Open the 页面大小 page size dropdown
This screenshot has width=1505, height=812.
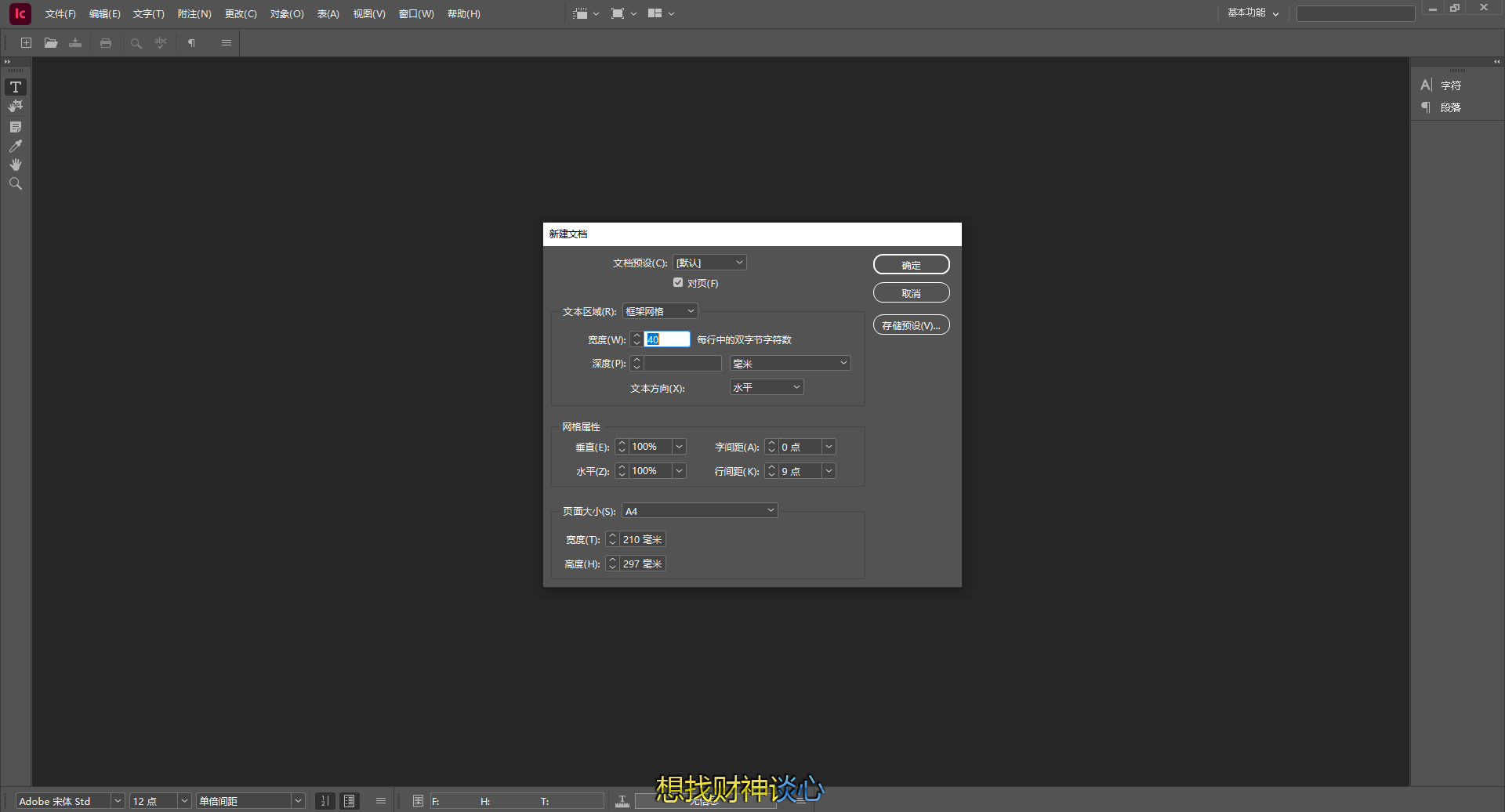point(698,510)
